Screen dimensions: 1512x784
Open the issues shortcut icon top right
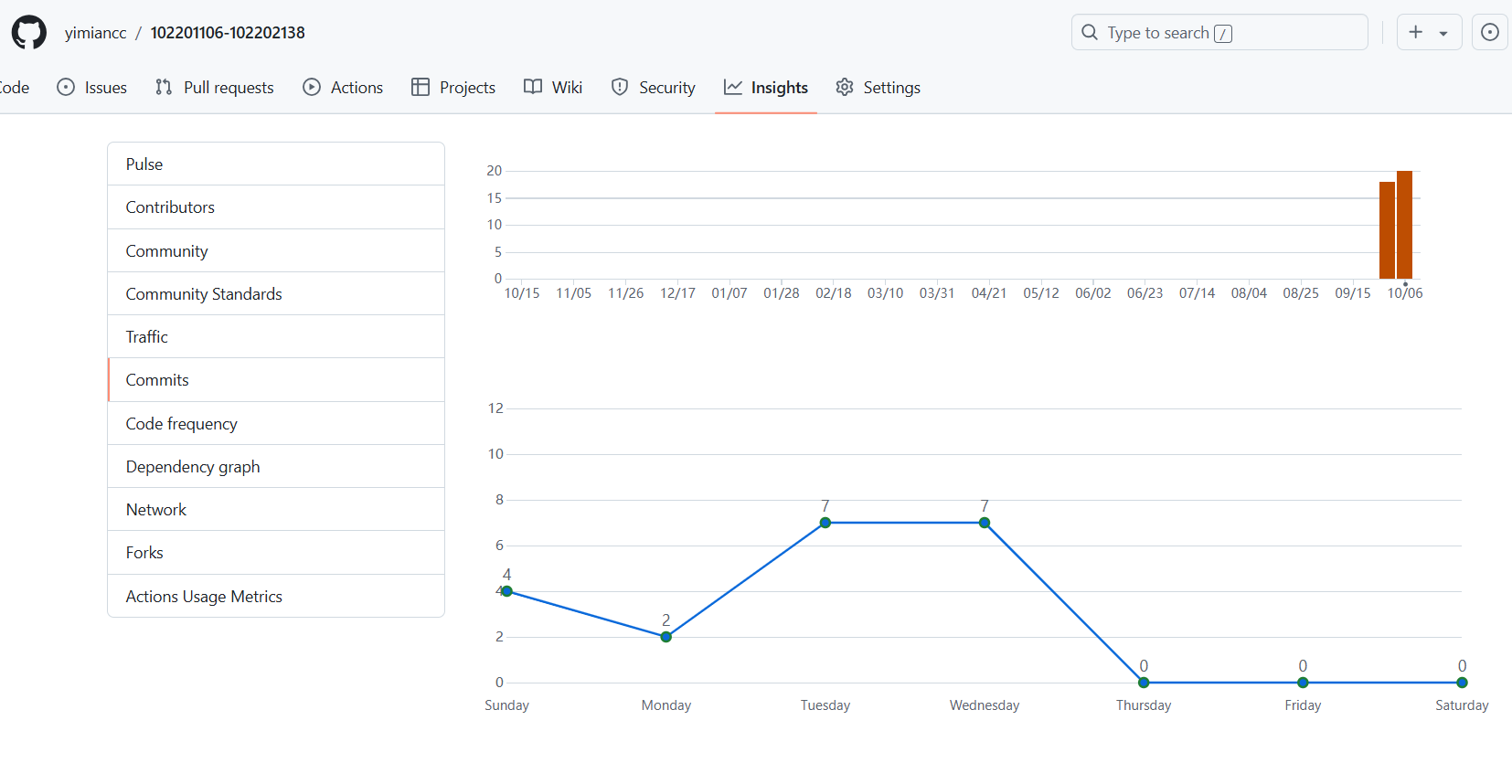point(1489,33)
